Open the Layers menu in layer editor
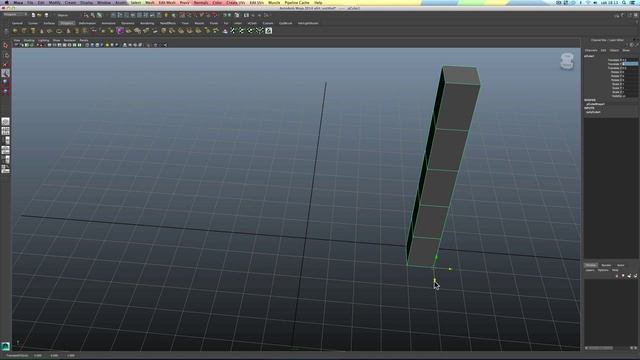 coord(590,270)
